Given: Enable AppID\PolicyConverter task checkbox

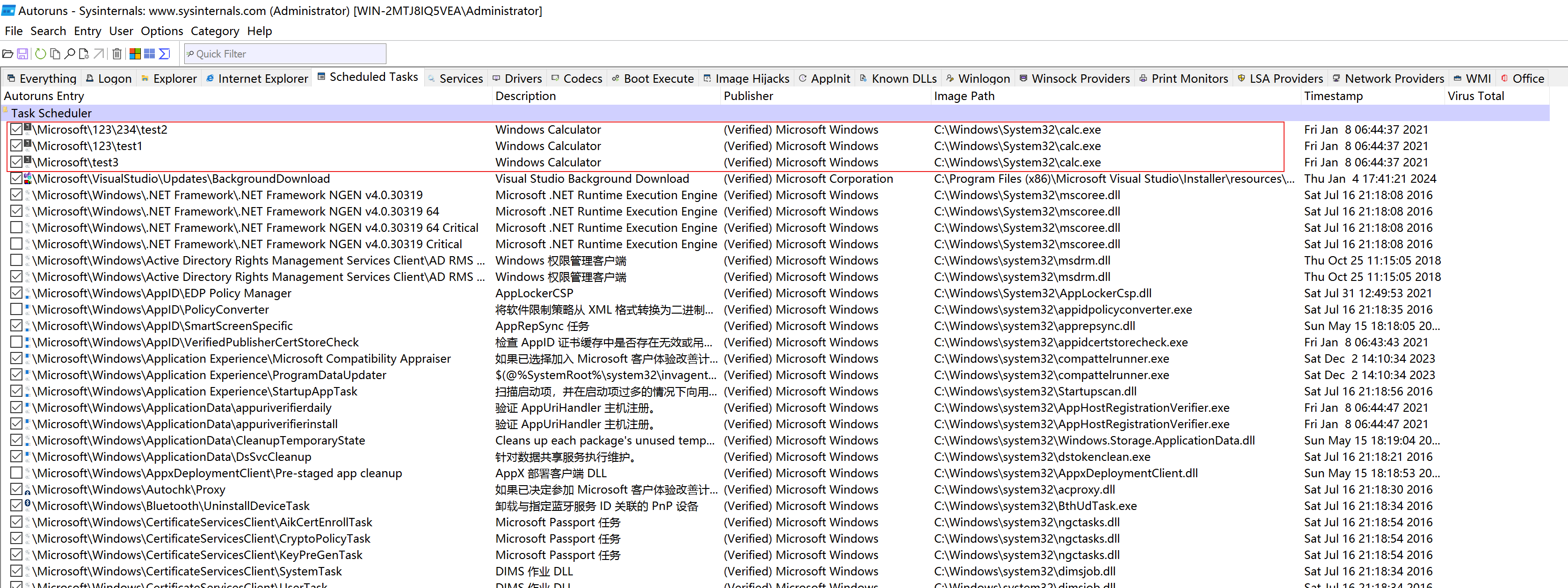Looking at the screenshot, I should pyautogui.click(x=16, y=309).
